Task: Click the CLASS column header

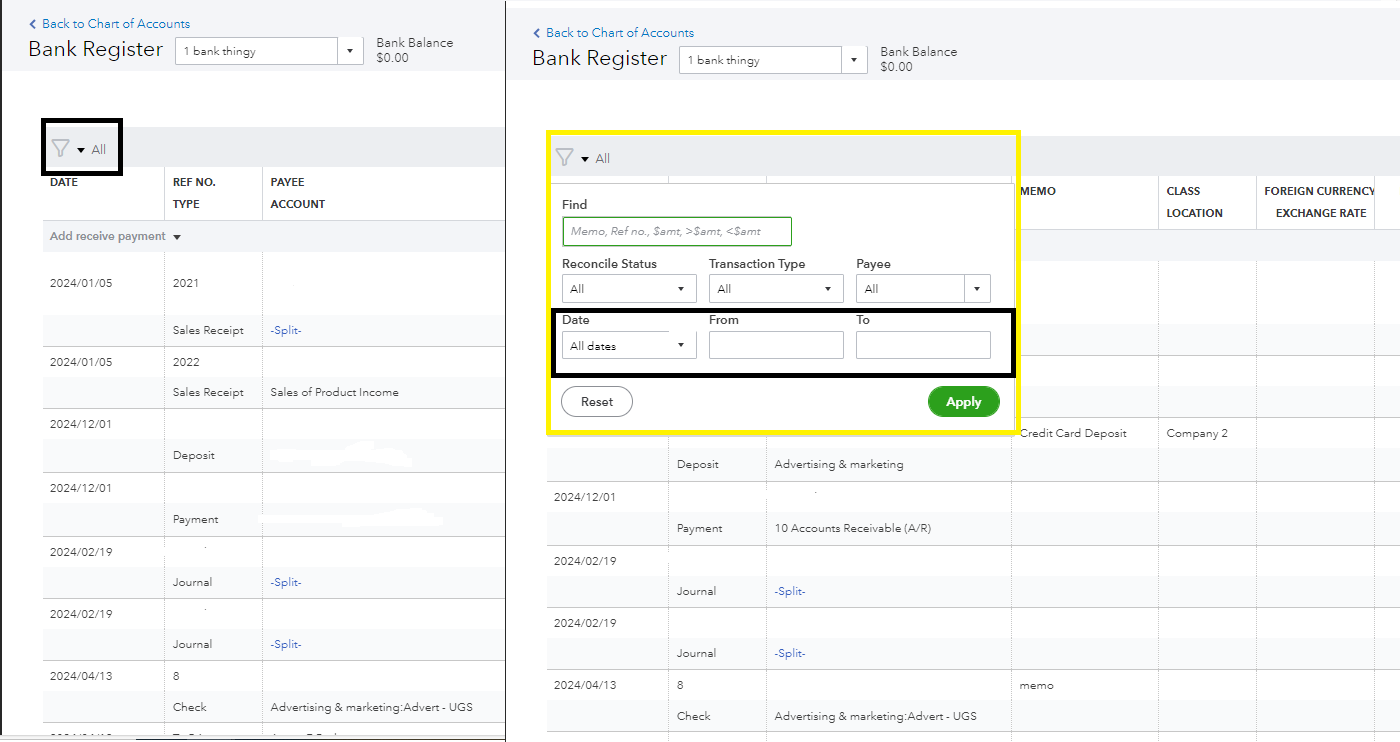Action: coord(1183,191)
